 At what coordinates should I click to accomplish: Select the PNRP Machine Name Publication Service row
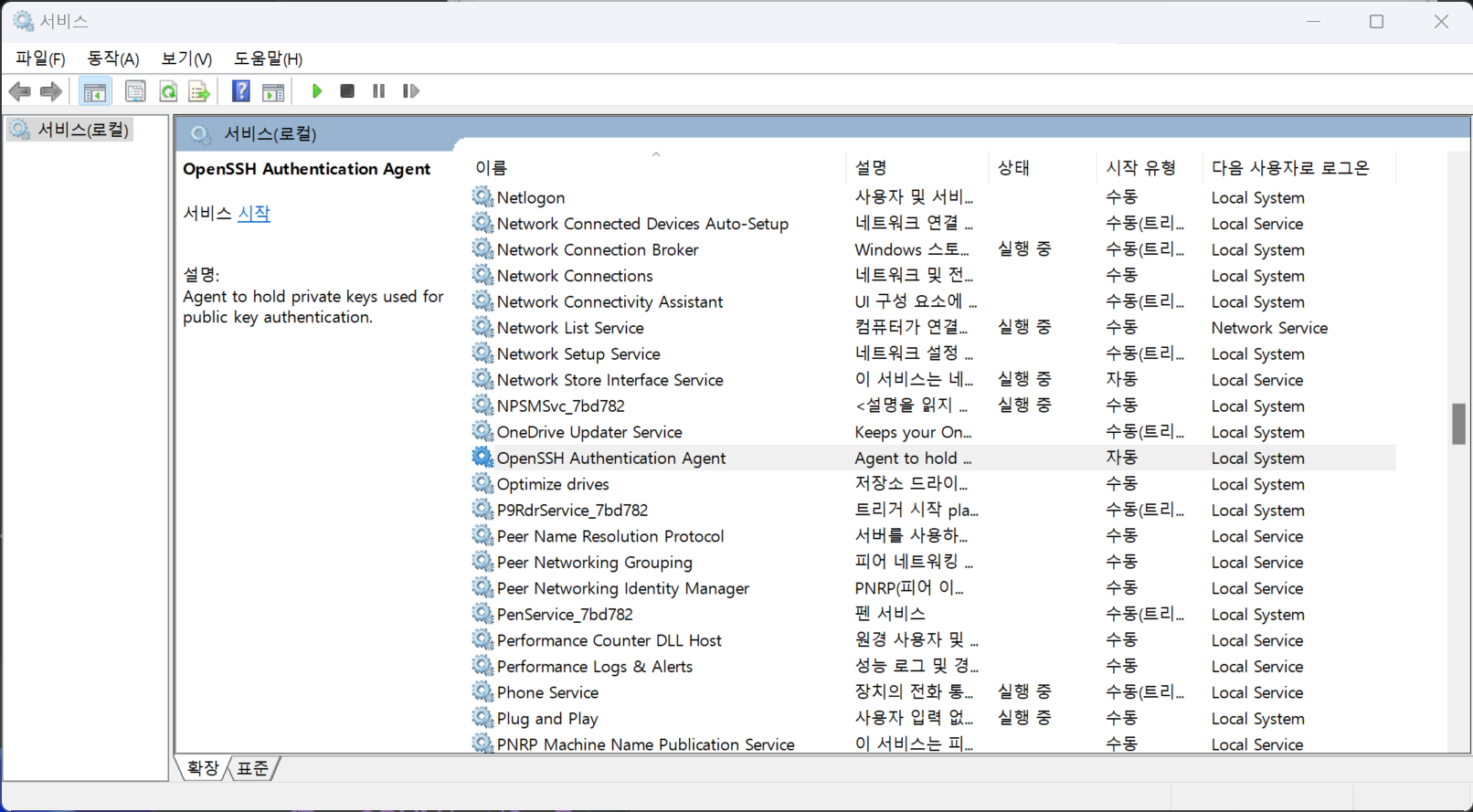point(933,743)
